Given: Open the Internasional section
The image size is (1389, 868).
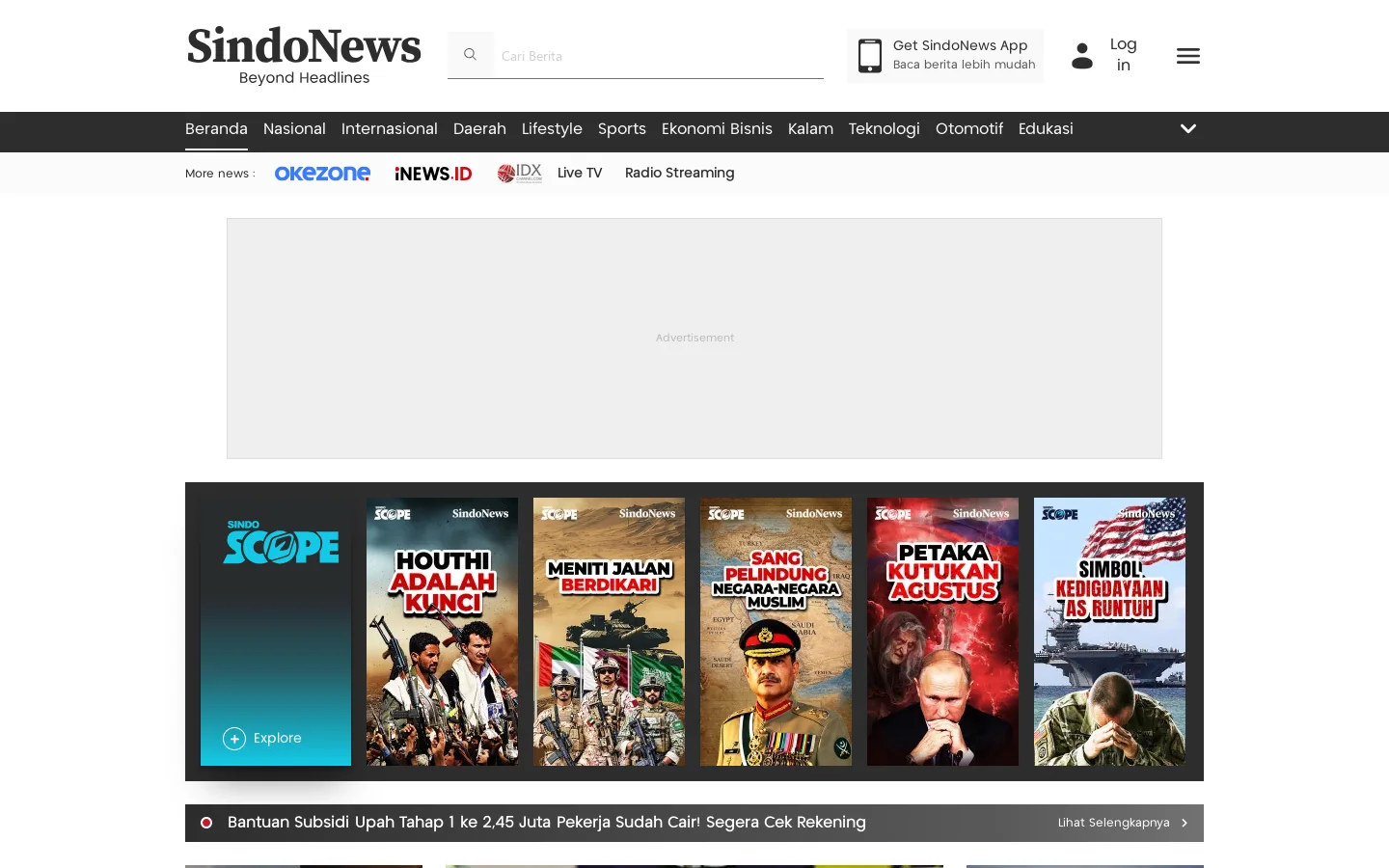Looking at the screenshot, I should 390,129.
